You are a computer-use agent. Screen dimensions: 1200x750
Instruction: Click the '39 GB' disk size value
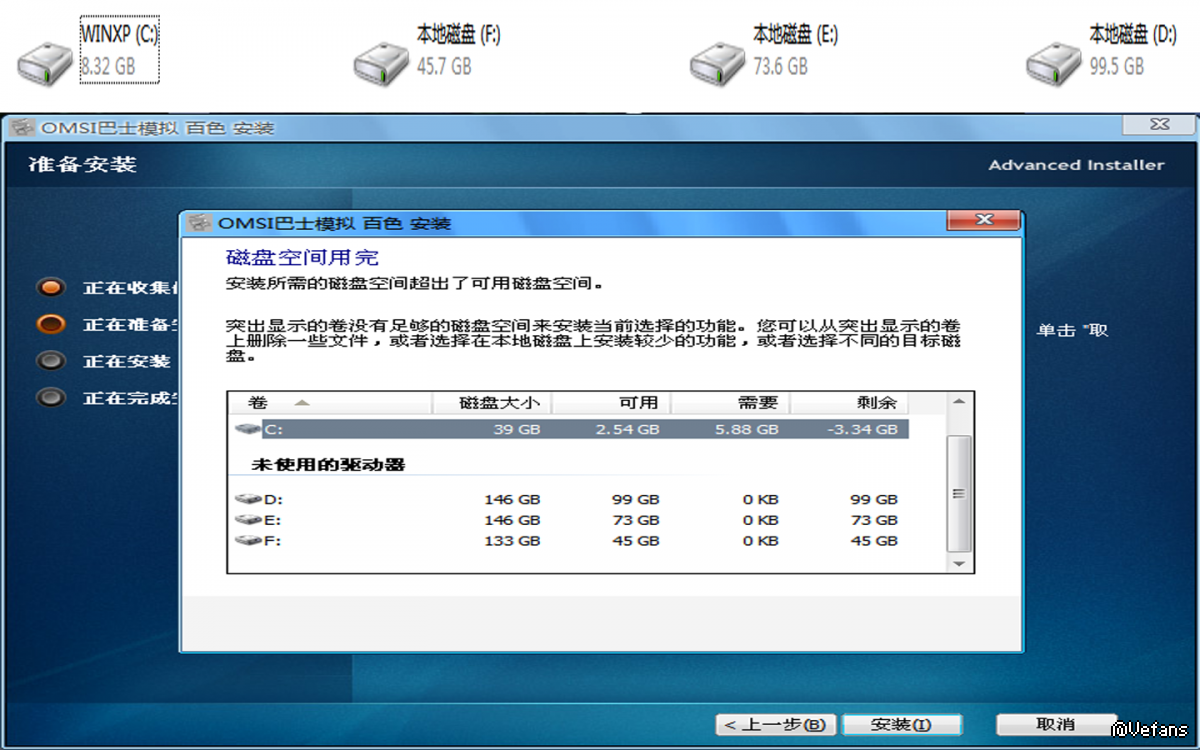coord(517,429)
